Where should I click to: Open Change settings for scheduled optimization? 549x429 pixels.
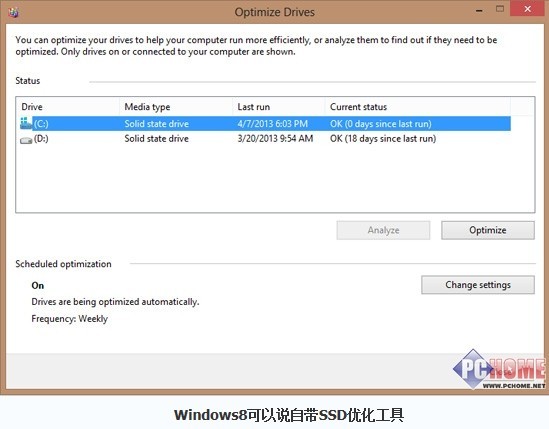pyautogui.click(x=478, y=285)
